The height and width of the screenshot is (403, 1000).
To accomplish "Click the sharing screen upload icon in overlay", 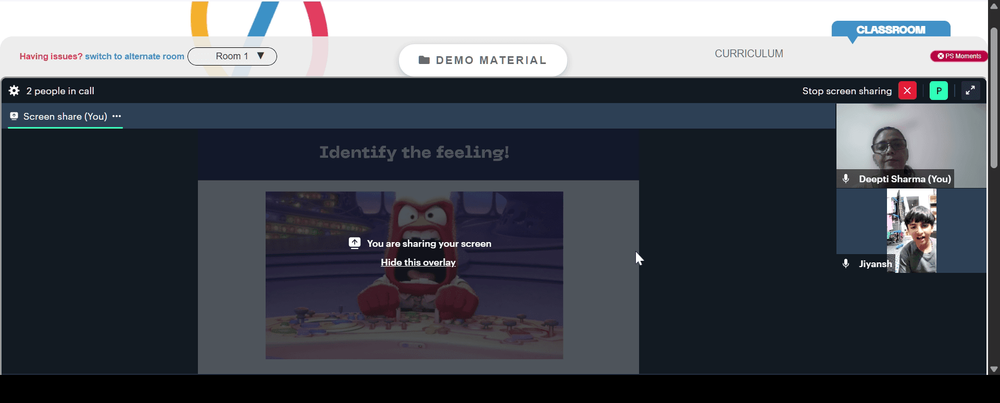I will click(x=355, y=243).
